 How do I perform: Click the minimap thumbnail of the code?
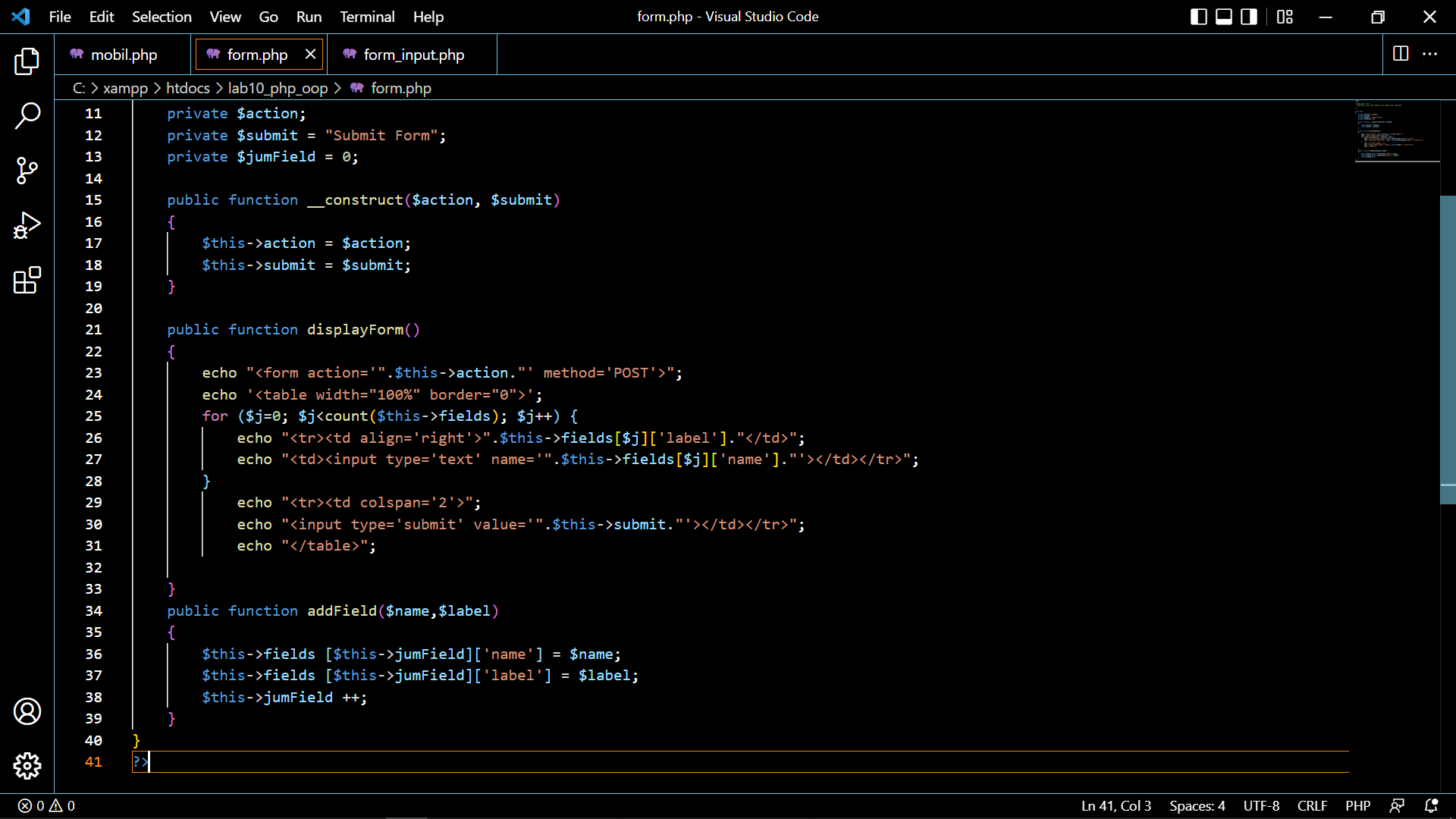click(x=1396, y=133)
